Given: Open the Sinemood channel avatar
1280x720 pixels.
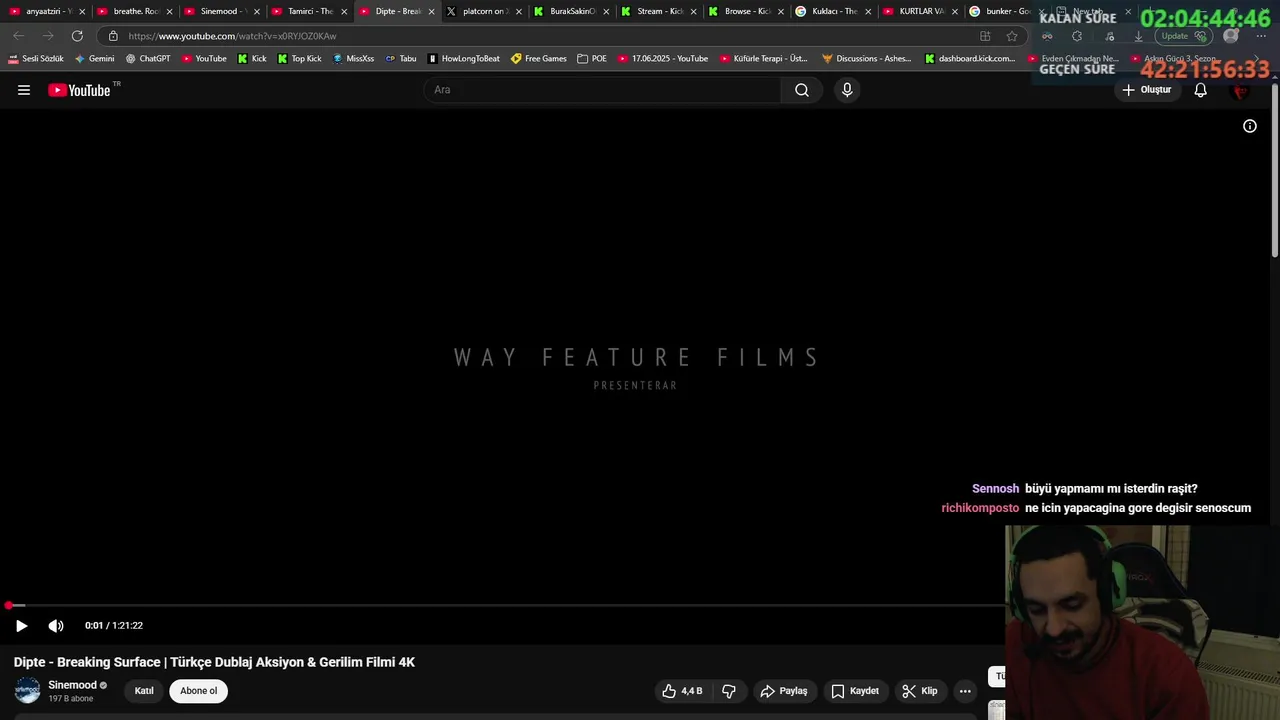Looking at the screenshot, I should 28,690.
